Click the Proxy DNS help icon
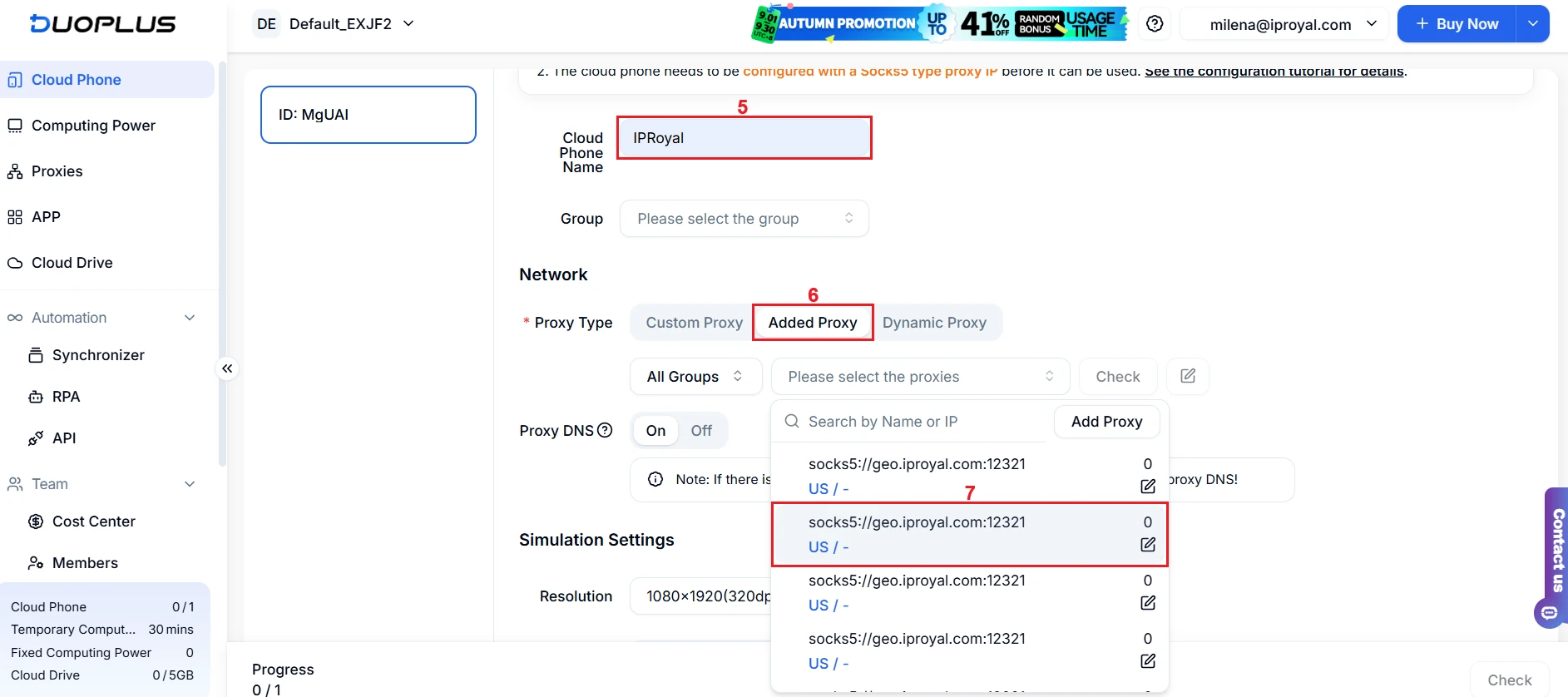This screenshot has width=1568, height=697. point(605,430)
